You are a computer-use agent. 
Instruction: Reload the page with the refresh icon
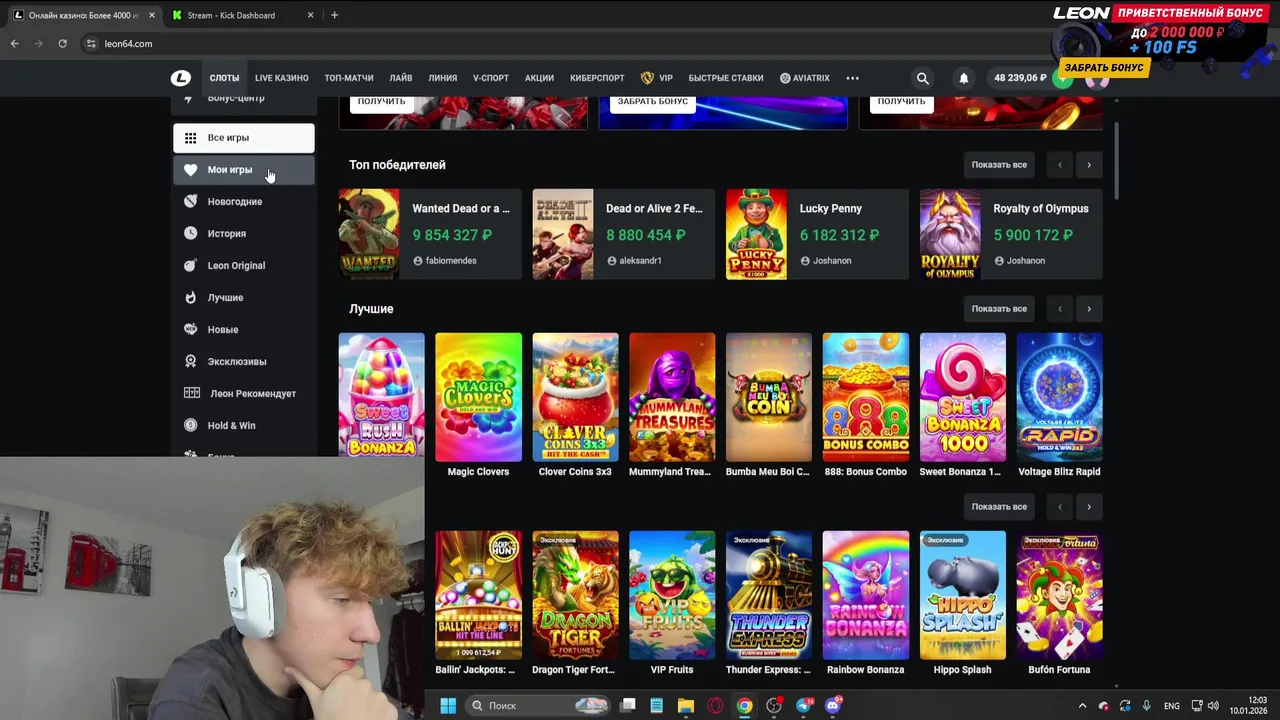[62, 44]
